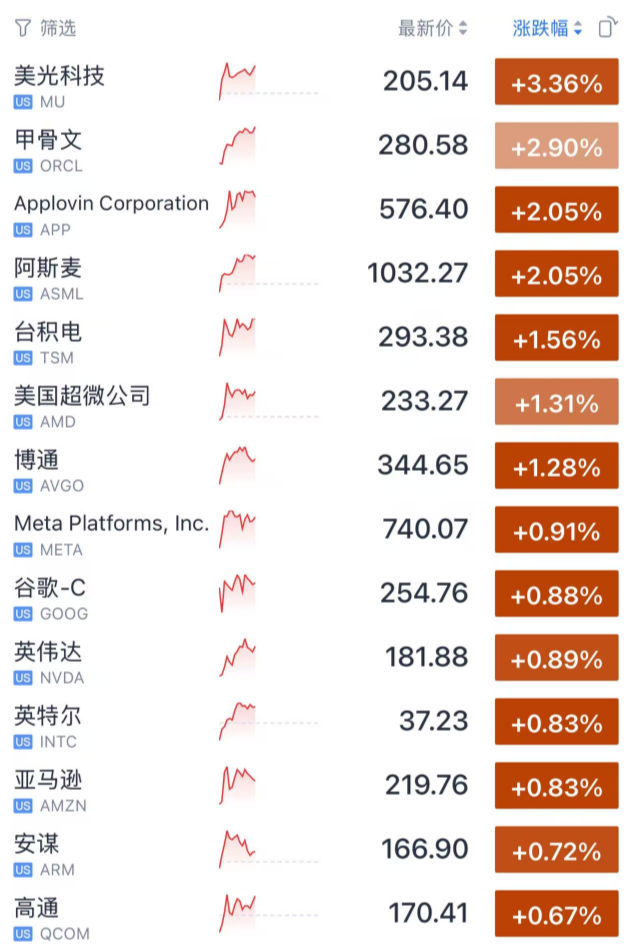Sort by 最新价 column arrows
This screenshot has width=630, height=951.
click(x=463, y=29)
